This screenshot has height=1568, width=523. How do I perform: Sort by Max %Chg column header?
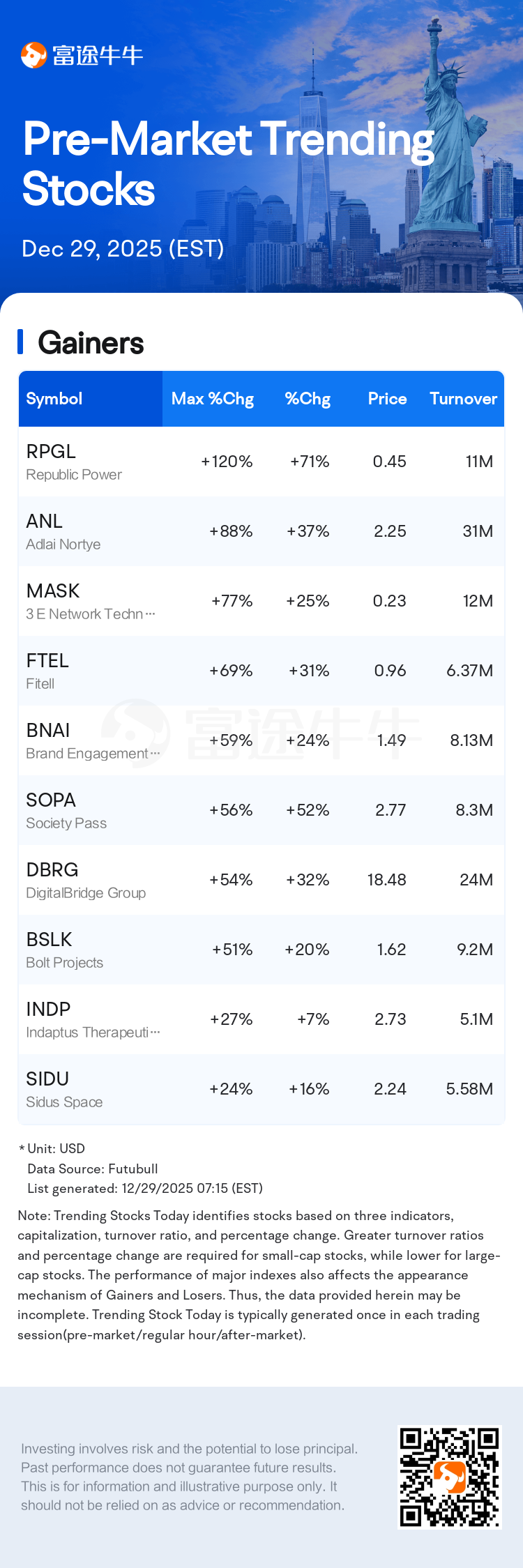click(212, 399)
